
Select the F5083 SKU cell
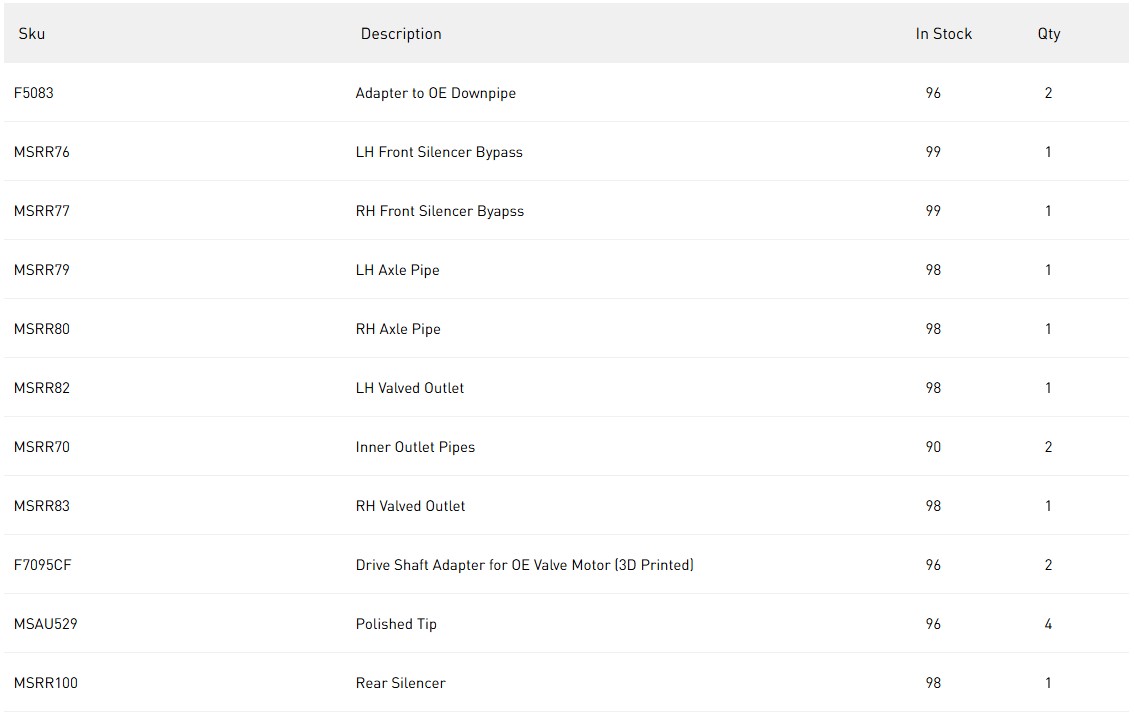(34, 93)
